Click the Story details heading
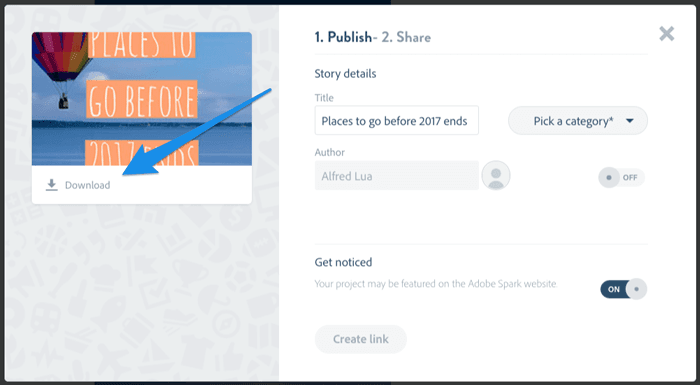 click(345, 74)
